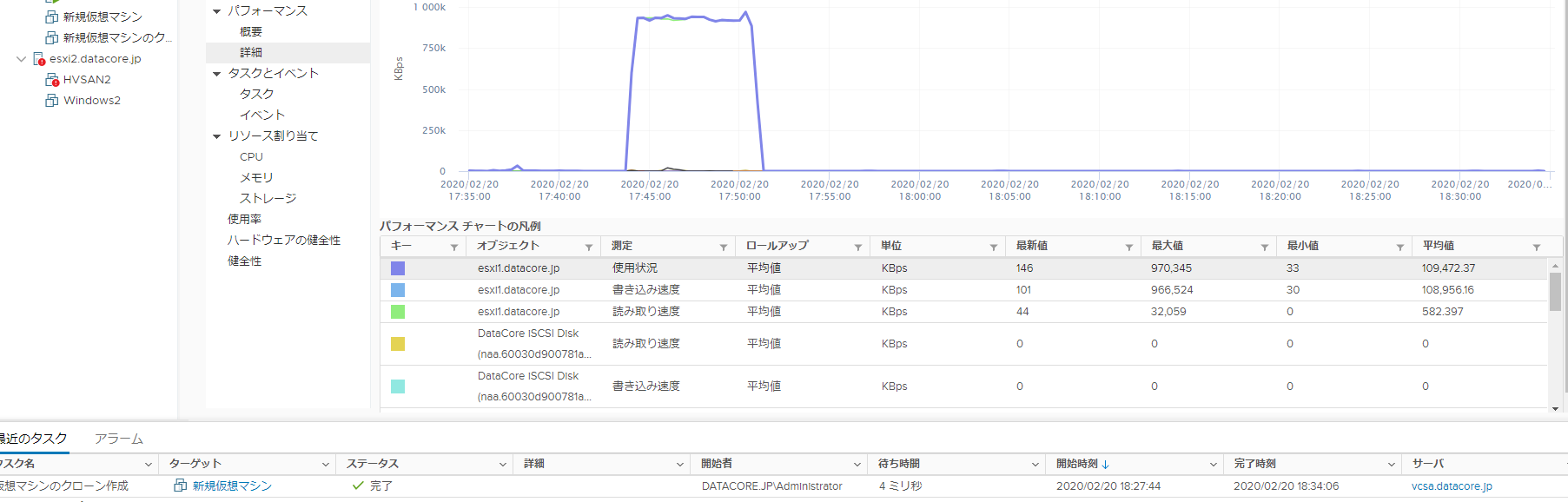Select the 使用状況 row value 970,345
This screenshot has width=1568, height=502.
1171,268
